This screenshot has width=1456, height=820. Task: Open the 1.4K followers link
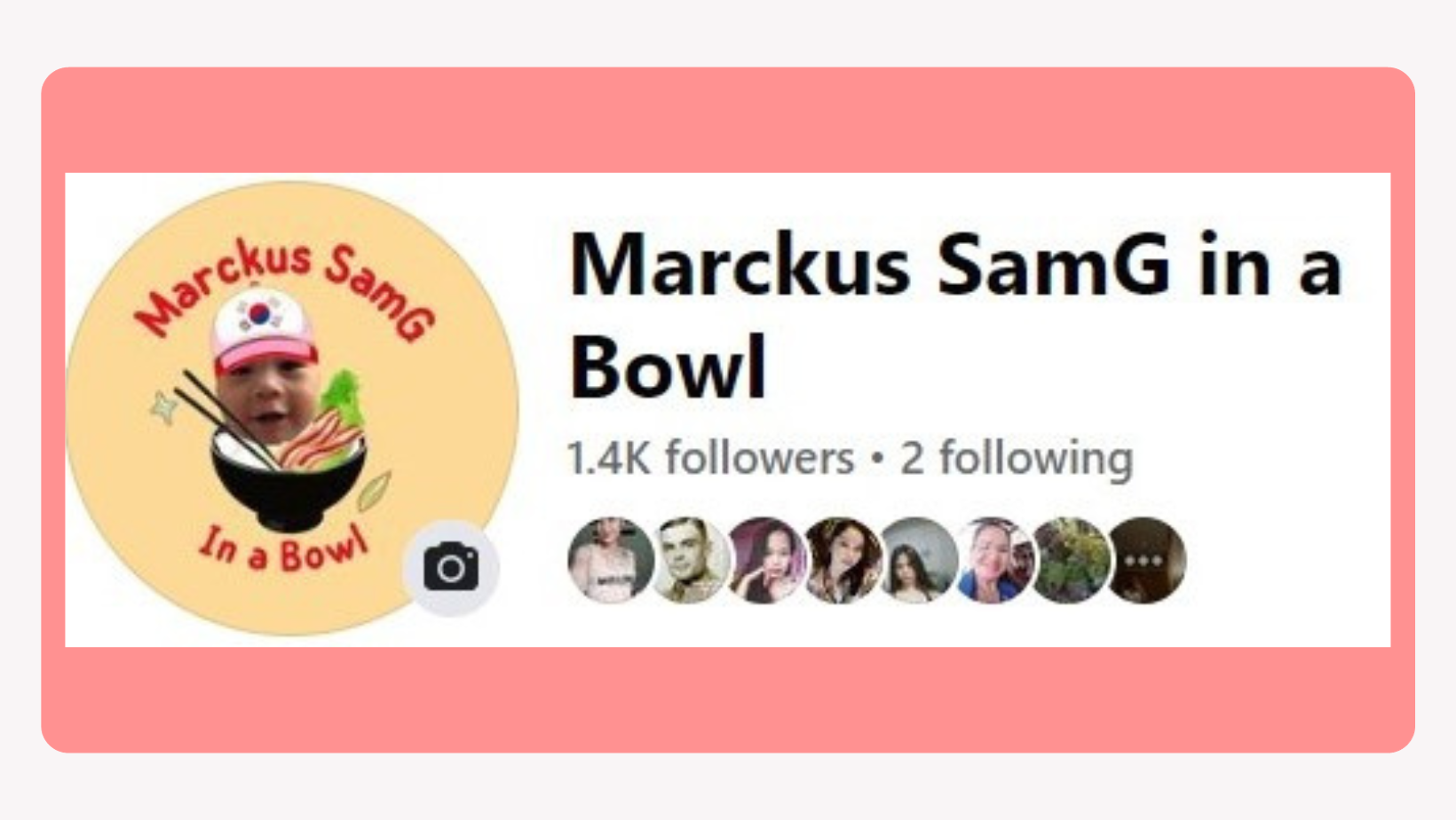click(x=710, y=459)
